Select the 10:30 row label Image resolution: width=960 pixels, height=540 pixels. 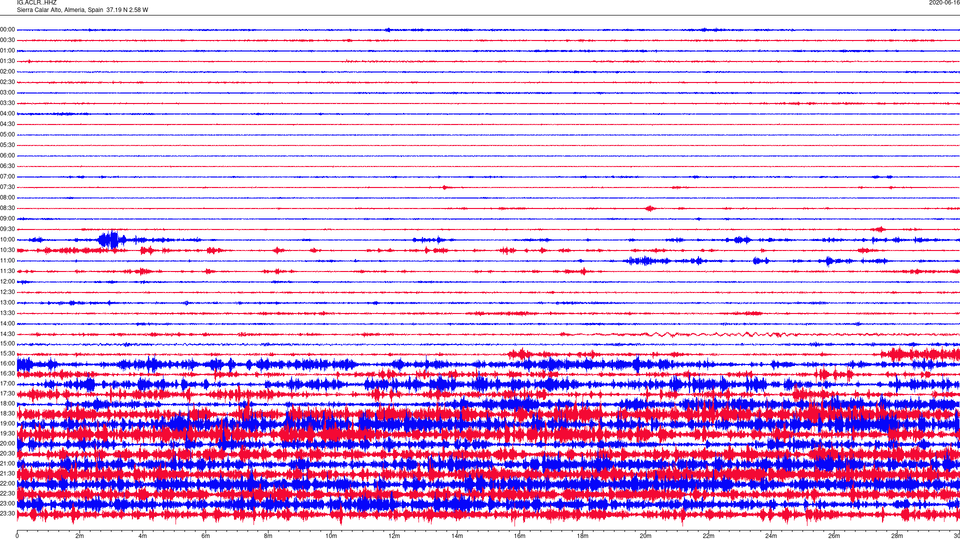pyautogui.click(x=7, y=250)
